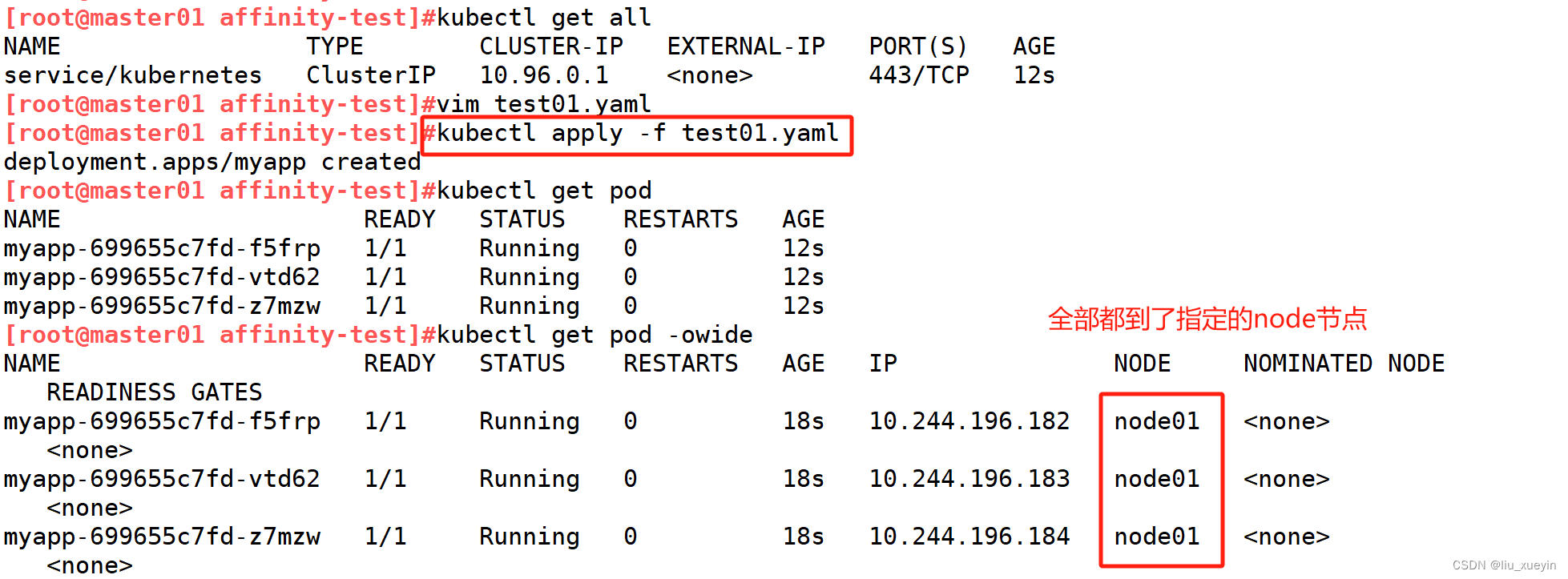Click the NOMINATED NODE column header
The height and width of the screenshot is (579, 1568).
pos(1344,364)
